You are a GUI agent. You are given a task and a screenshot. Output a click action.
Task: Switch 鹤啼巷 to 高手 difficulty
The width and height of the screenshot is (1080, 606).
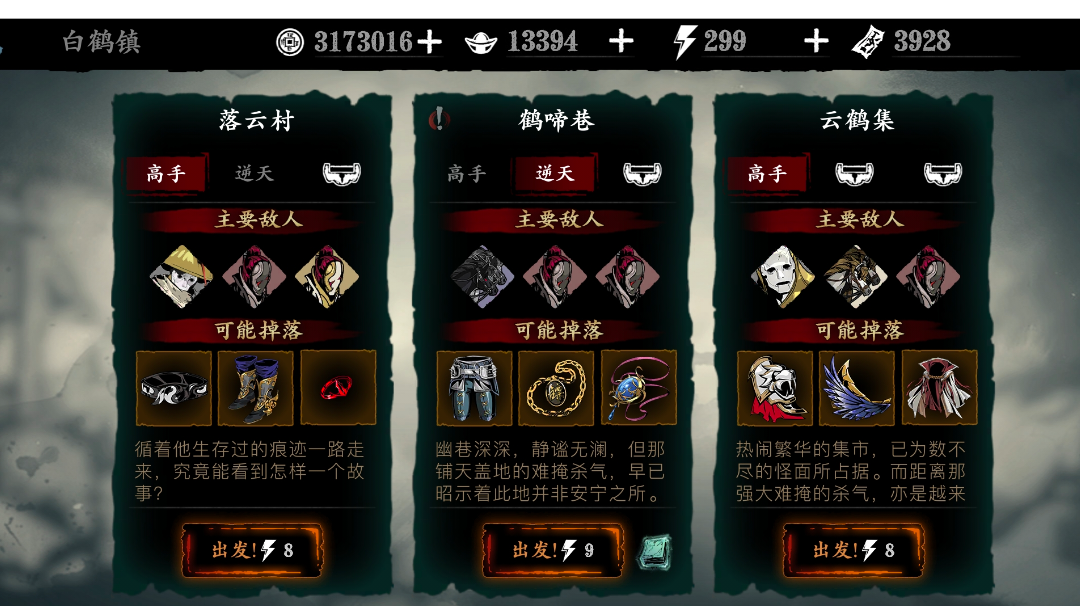pyautogui.click(x=467, y=173)
